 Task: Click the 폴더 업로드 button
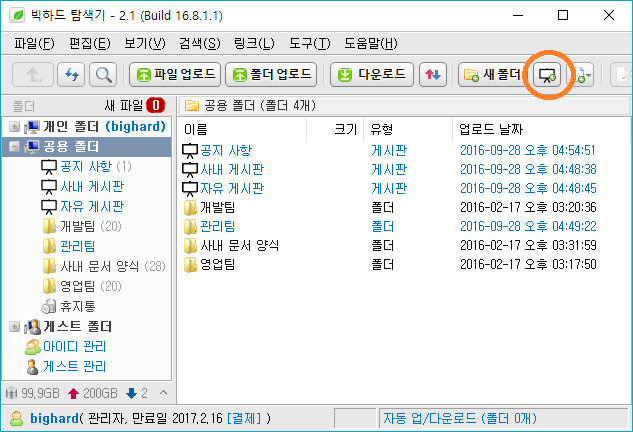click(x=271, y=74)
